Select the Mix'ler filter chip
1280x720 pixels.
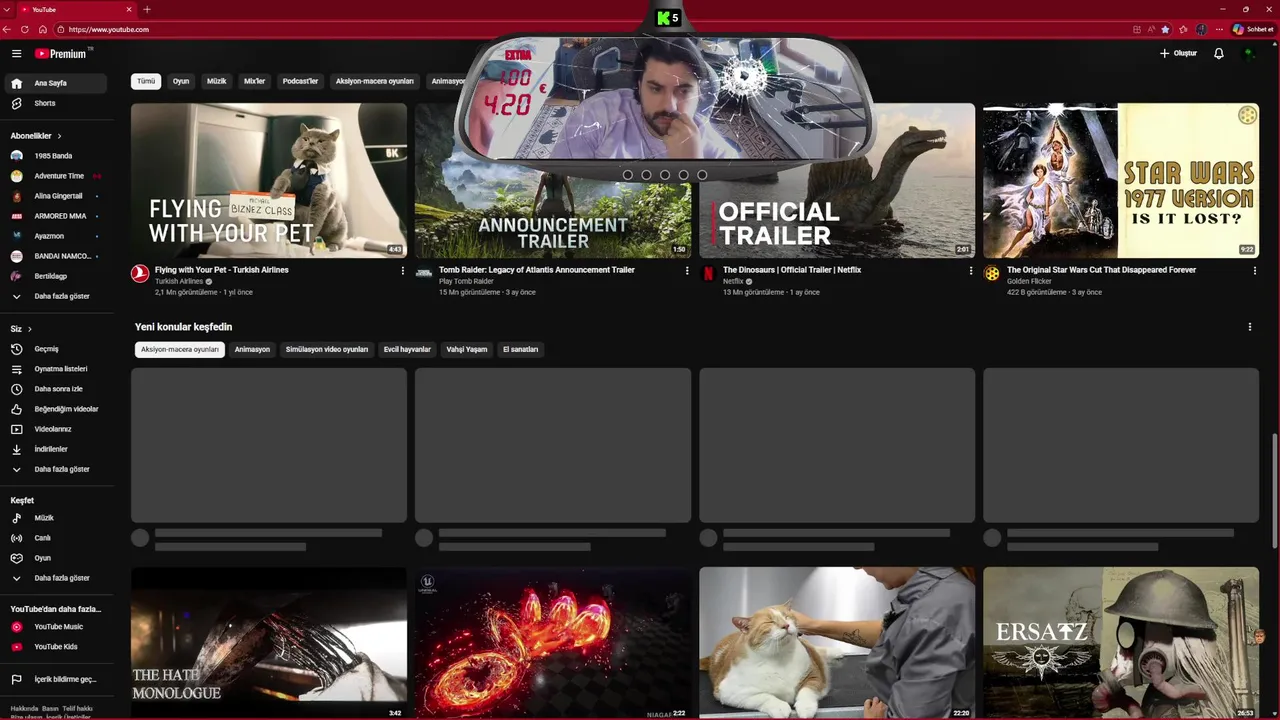255,81
